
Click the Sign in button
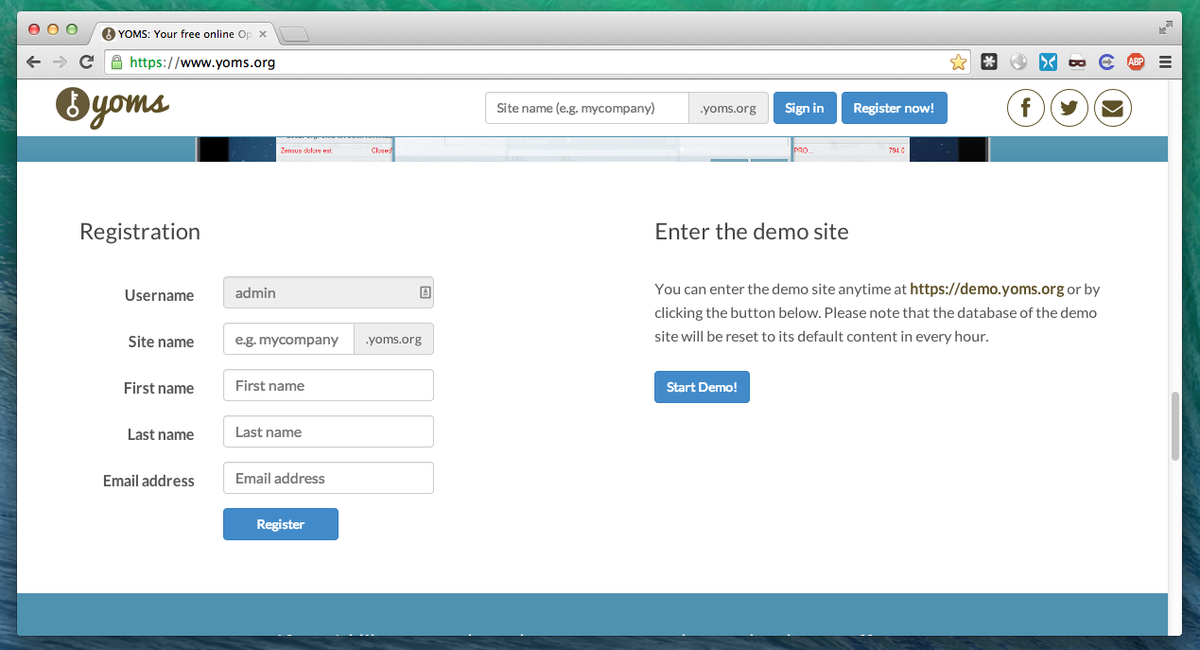pos(805,108)
